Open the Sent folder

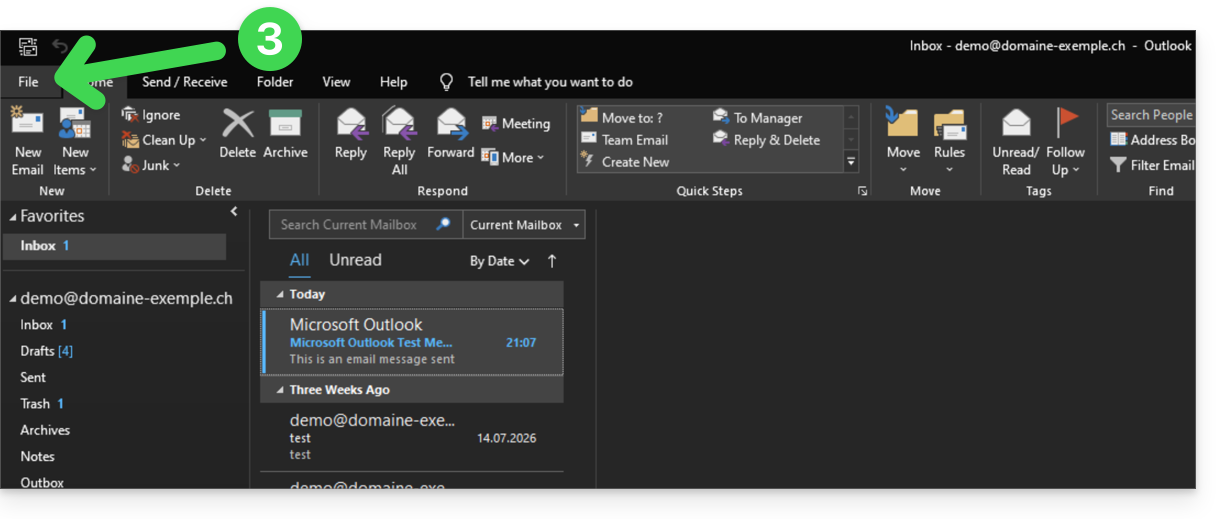click(x=33, y=377)
